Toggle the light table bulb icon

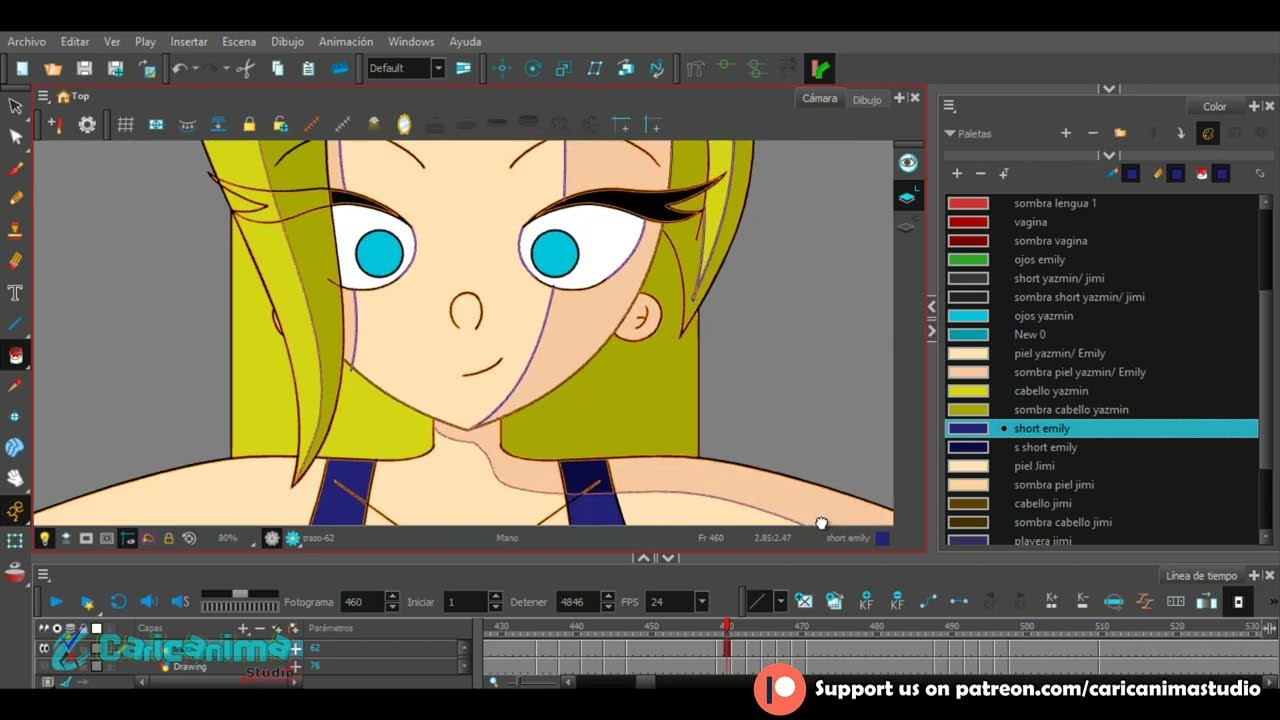(x=44, y=538)
